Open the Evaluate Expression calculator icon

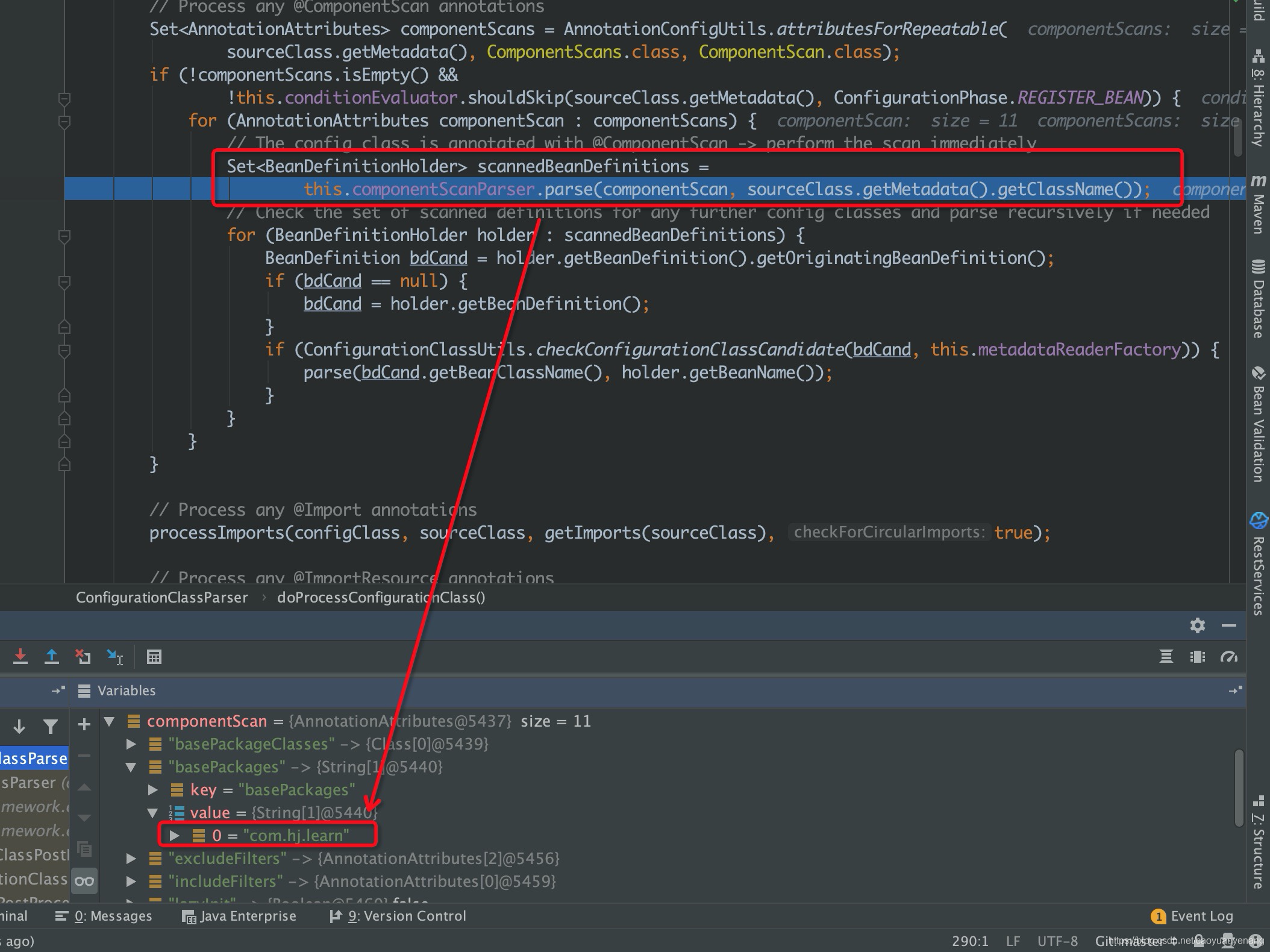(154, 657)
